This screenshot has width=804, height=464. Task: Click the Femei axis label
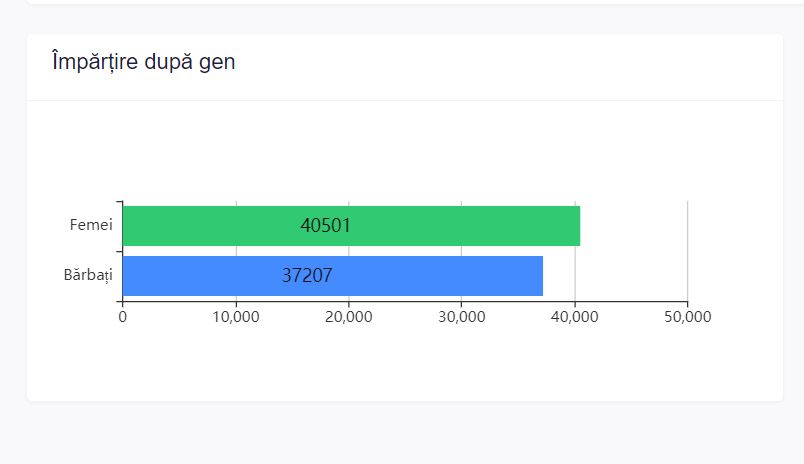90,225
